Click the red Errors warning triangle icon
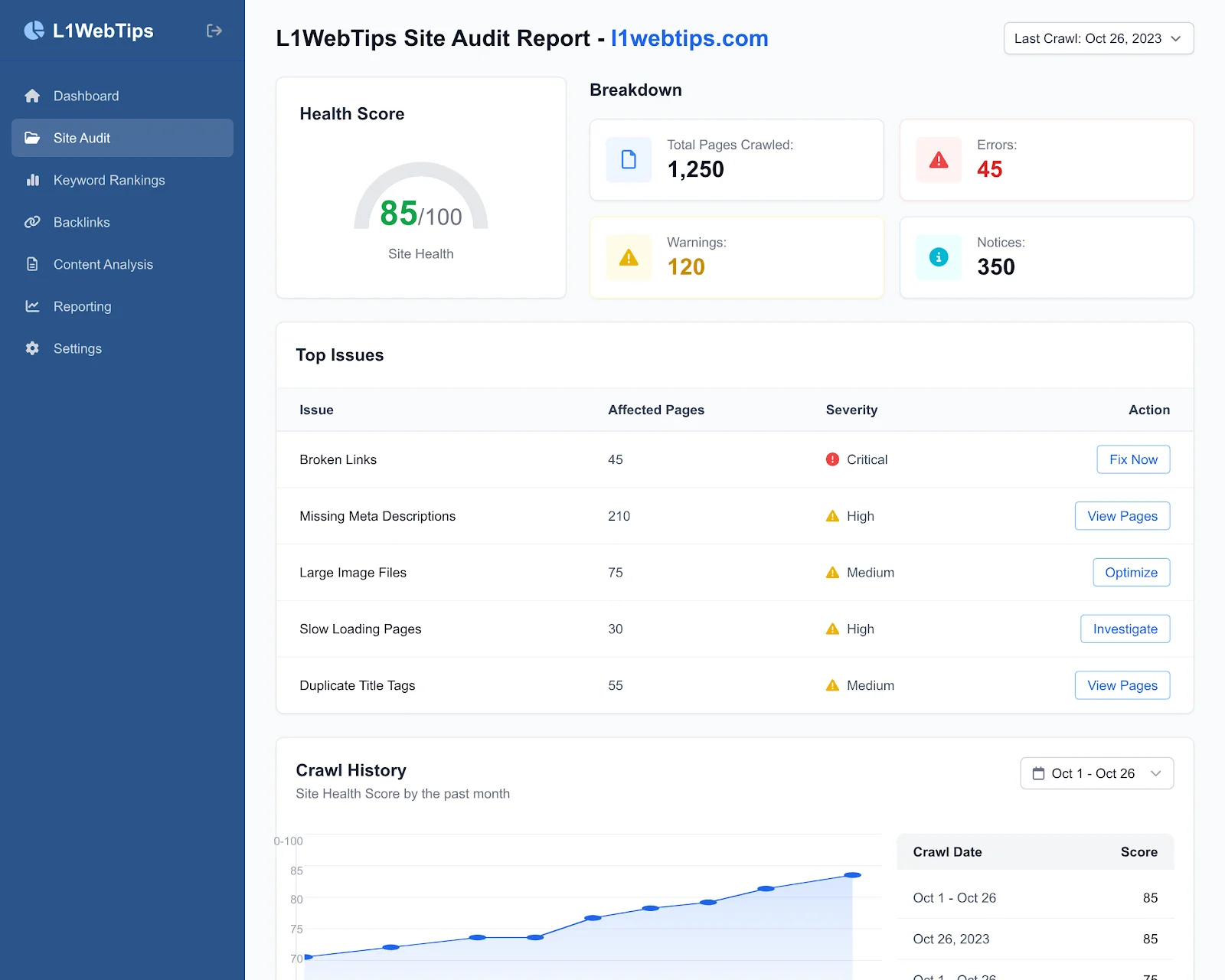 (939, 160)
